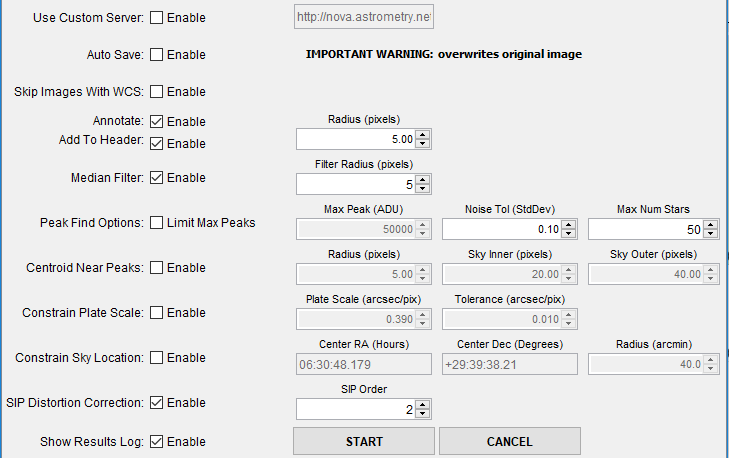The width and height of the screenshot is (729, 458).
Task: Increase the Annotate Radius spinner value
Action: pyautogui.click(x=423, y=135)
